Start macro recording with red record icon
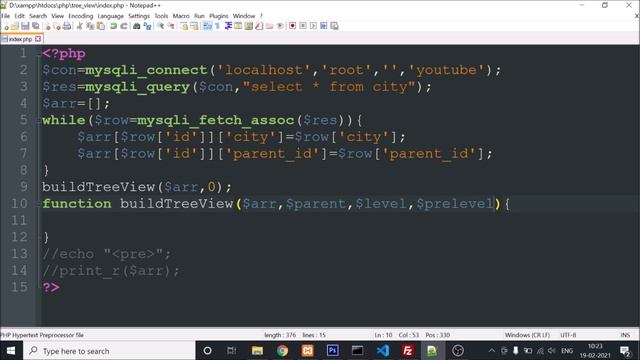This screenshot has width=640, height=360. point(292,26)
